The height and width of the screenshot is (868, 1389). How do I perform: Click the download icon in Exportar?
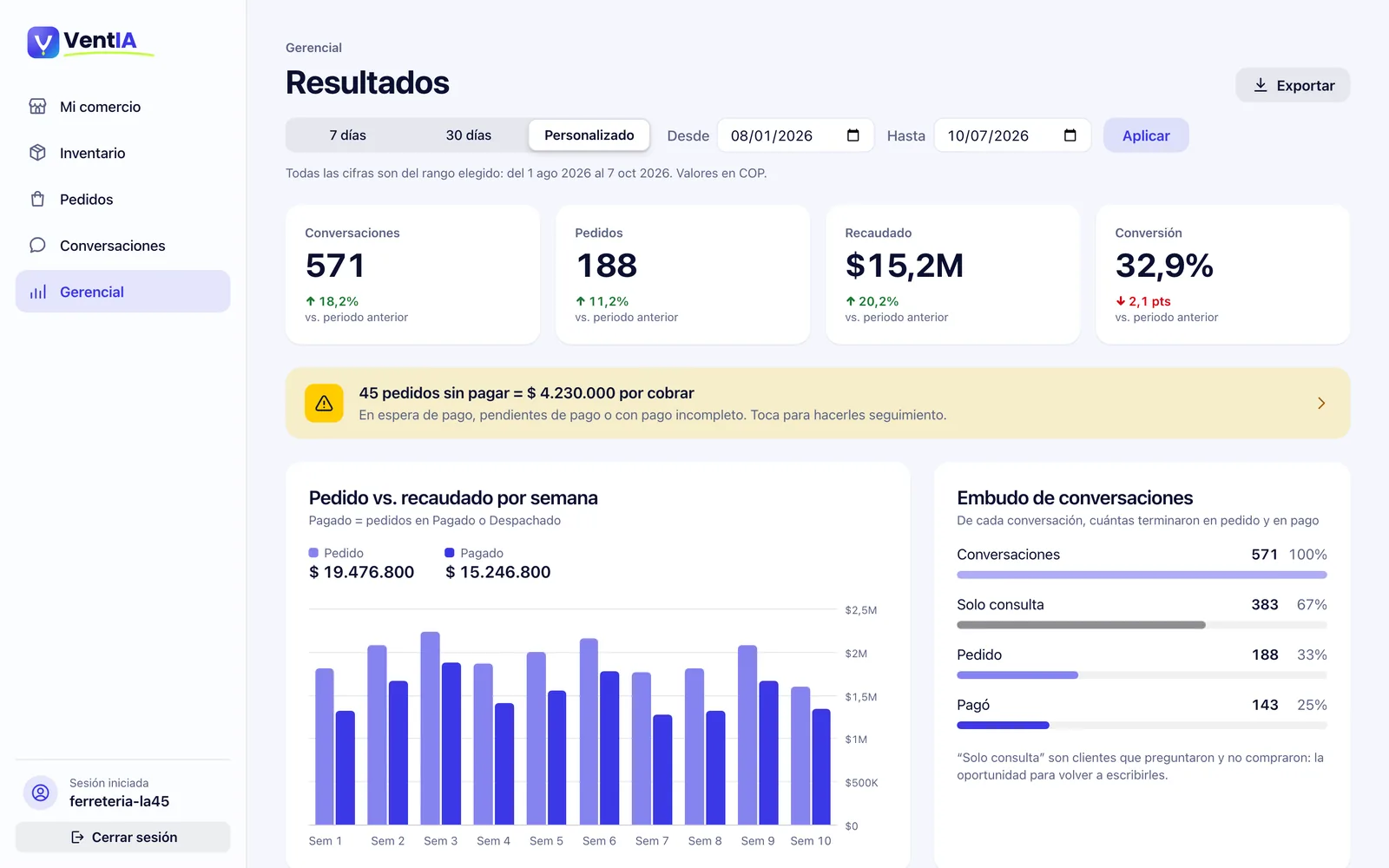[x=1261, y=85]
